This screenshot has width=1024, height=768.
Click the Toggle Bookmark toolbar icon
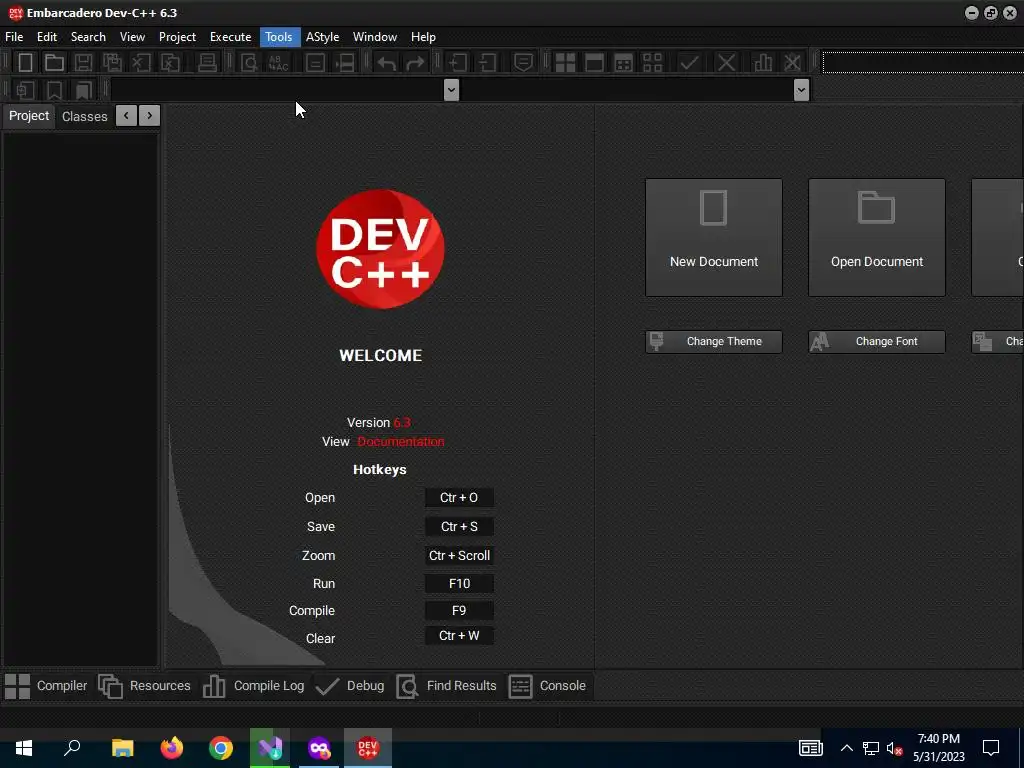pos(54,90)
